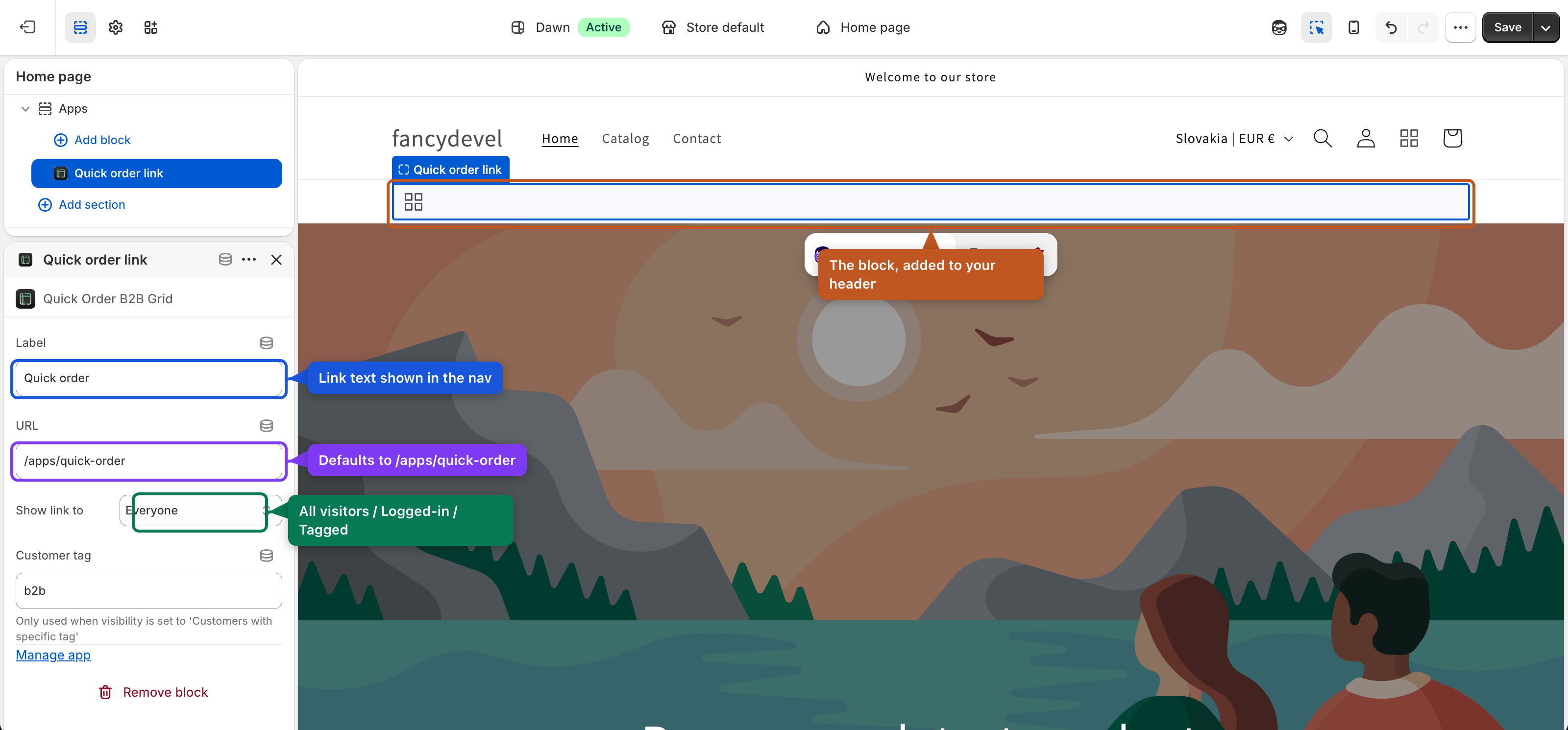
Task: Toggle the inspector selection tool
Action: (1316, 27)
